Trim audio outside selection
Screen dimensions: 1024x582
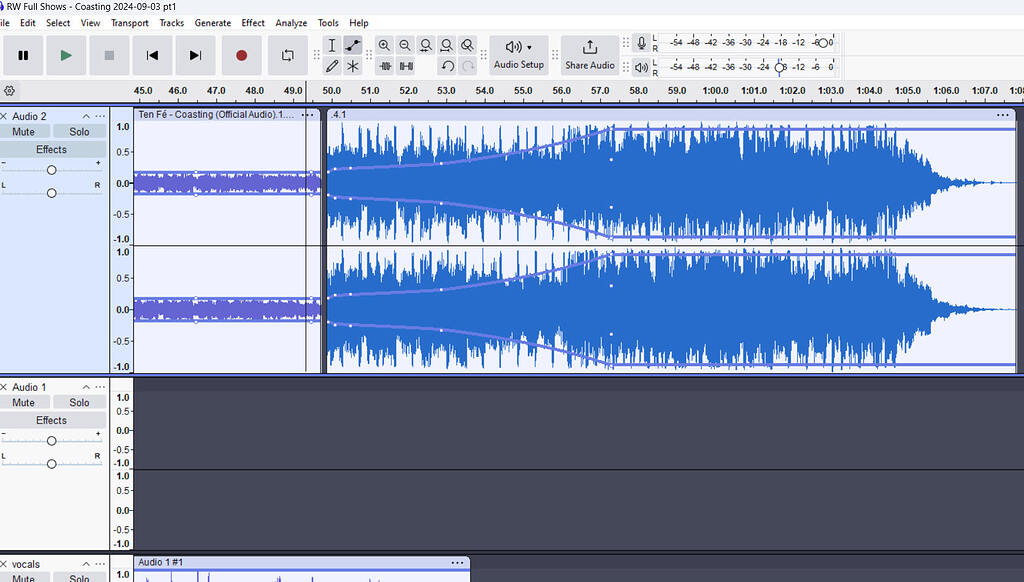coord(387,66)
